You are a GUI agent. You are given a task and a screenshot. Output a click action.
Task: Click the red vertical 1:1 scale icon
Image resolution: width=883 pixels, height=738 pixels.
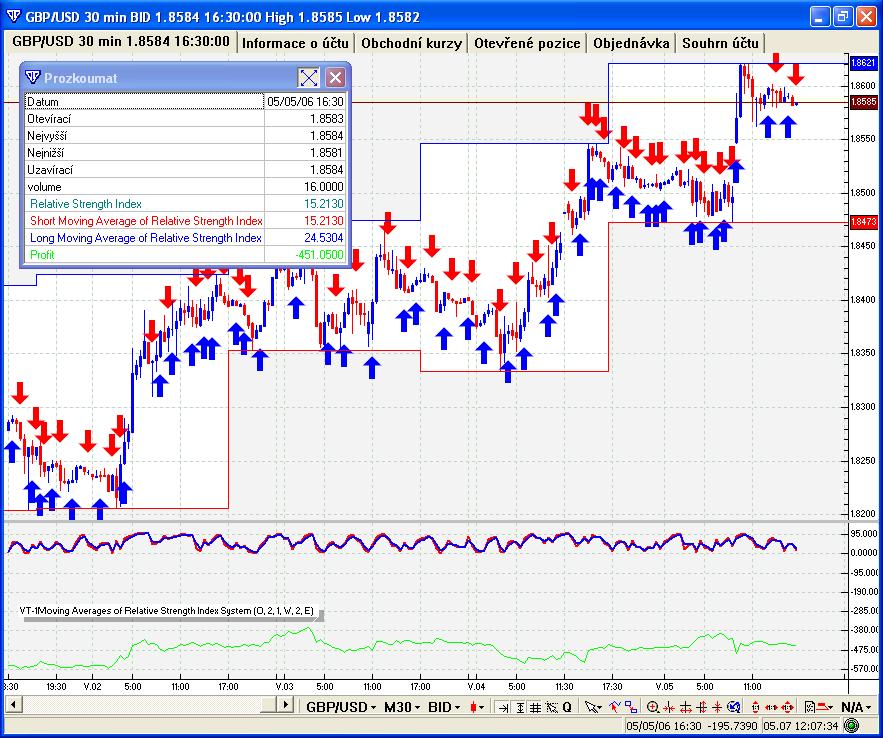(755, 708)
